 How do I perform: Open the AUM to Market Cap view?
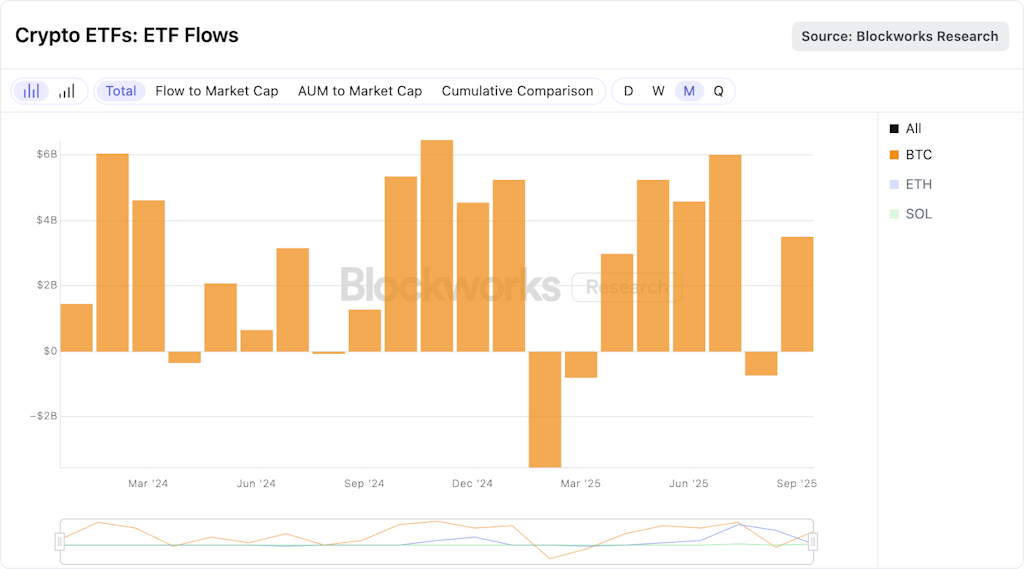click(359, 91)
